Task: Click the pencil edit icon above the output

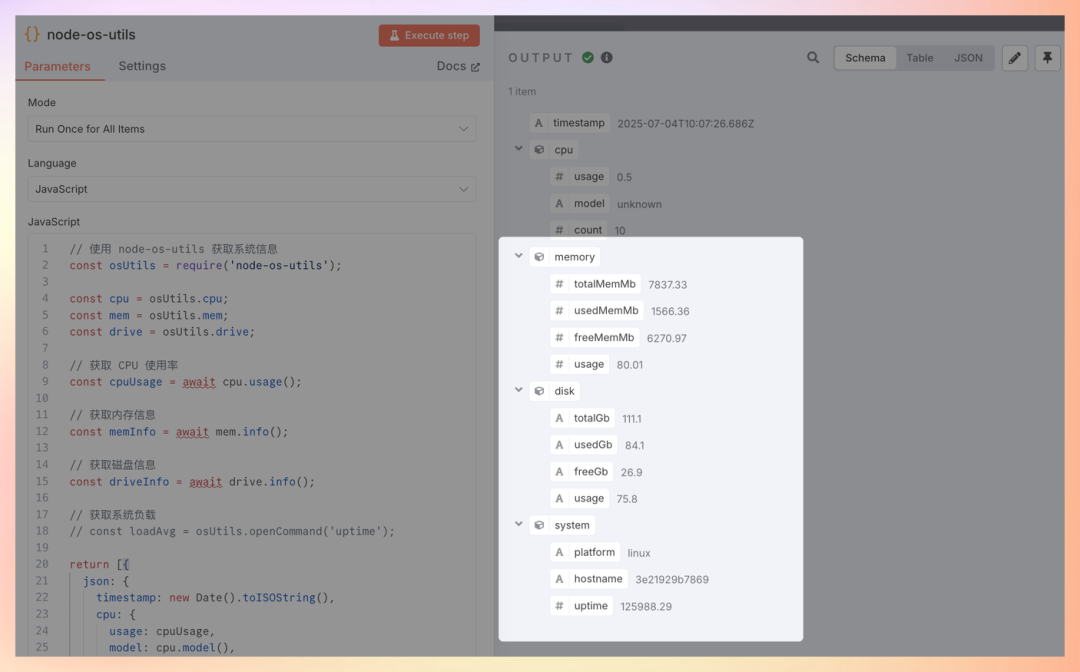Action: [1014, 58]
